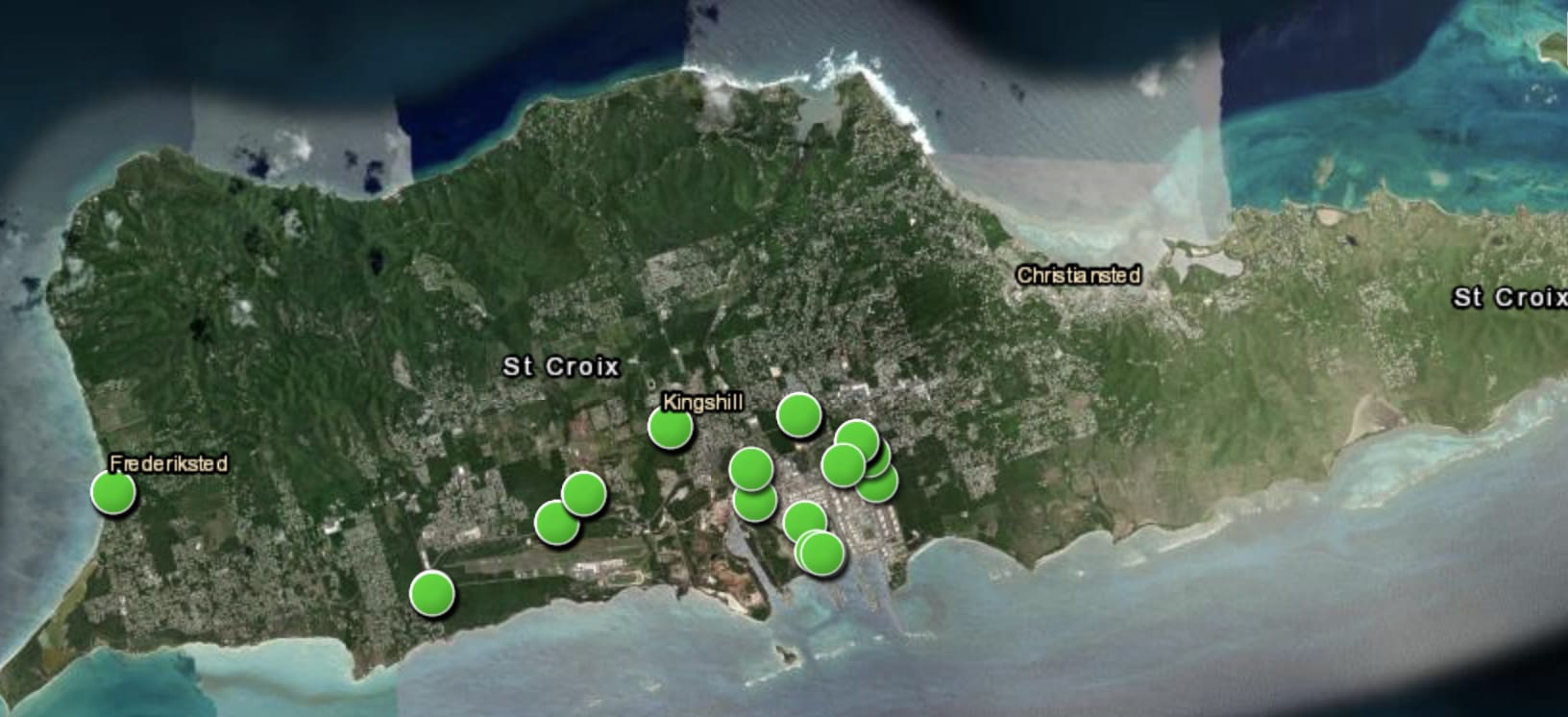Select the green marker directly under the Kingshill label
This screenshot has width=1568, height=717.
coord(670,426)
